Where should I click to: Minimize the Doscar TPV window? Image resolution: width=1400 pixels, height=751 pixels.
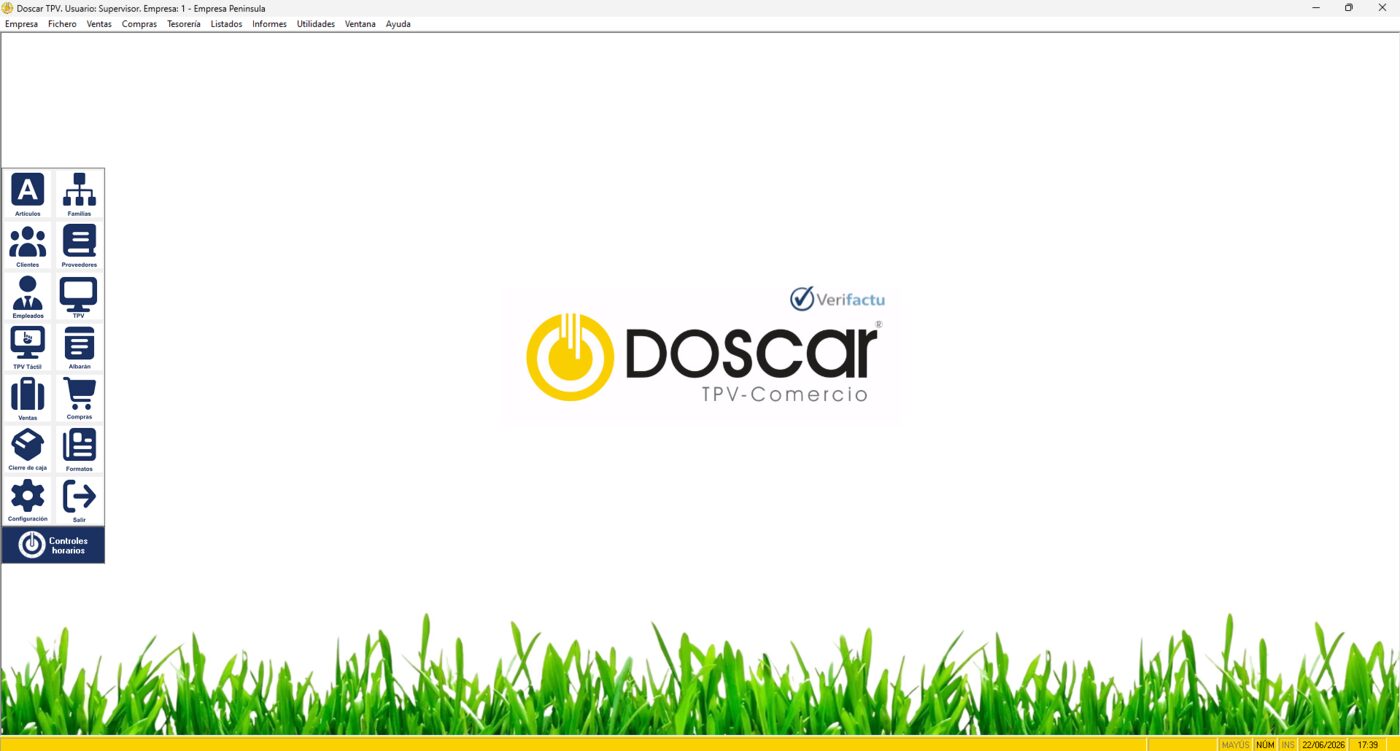point(1315,8)
